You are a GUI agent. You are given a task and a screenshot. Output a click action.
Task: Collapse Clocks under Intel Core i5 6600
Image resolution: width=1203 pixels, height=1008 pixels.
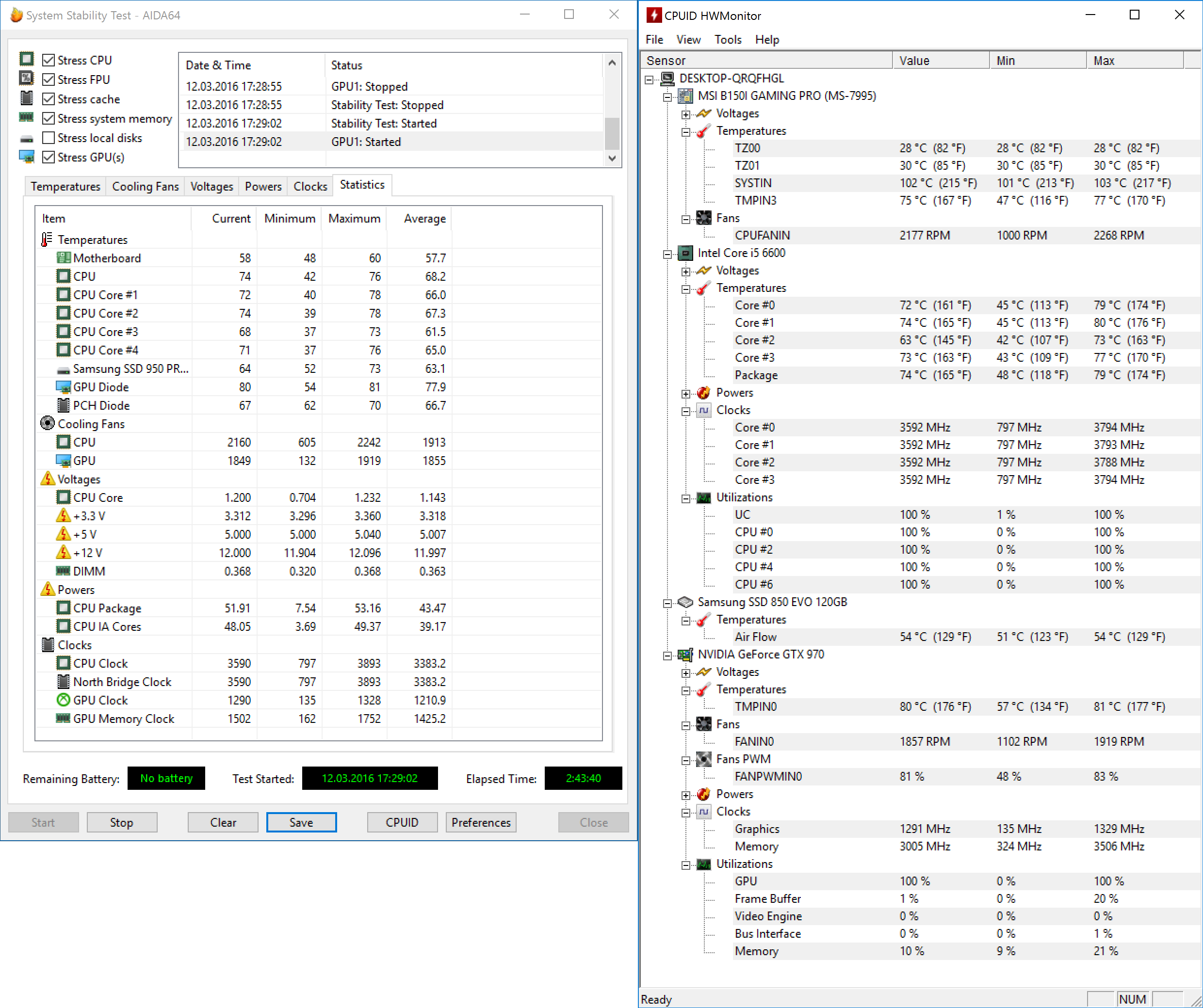pos(686,411)
